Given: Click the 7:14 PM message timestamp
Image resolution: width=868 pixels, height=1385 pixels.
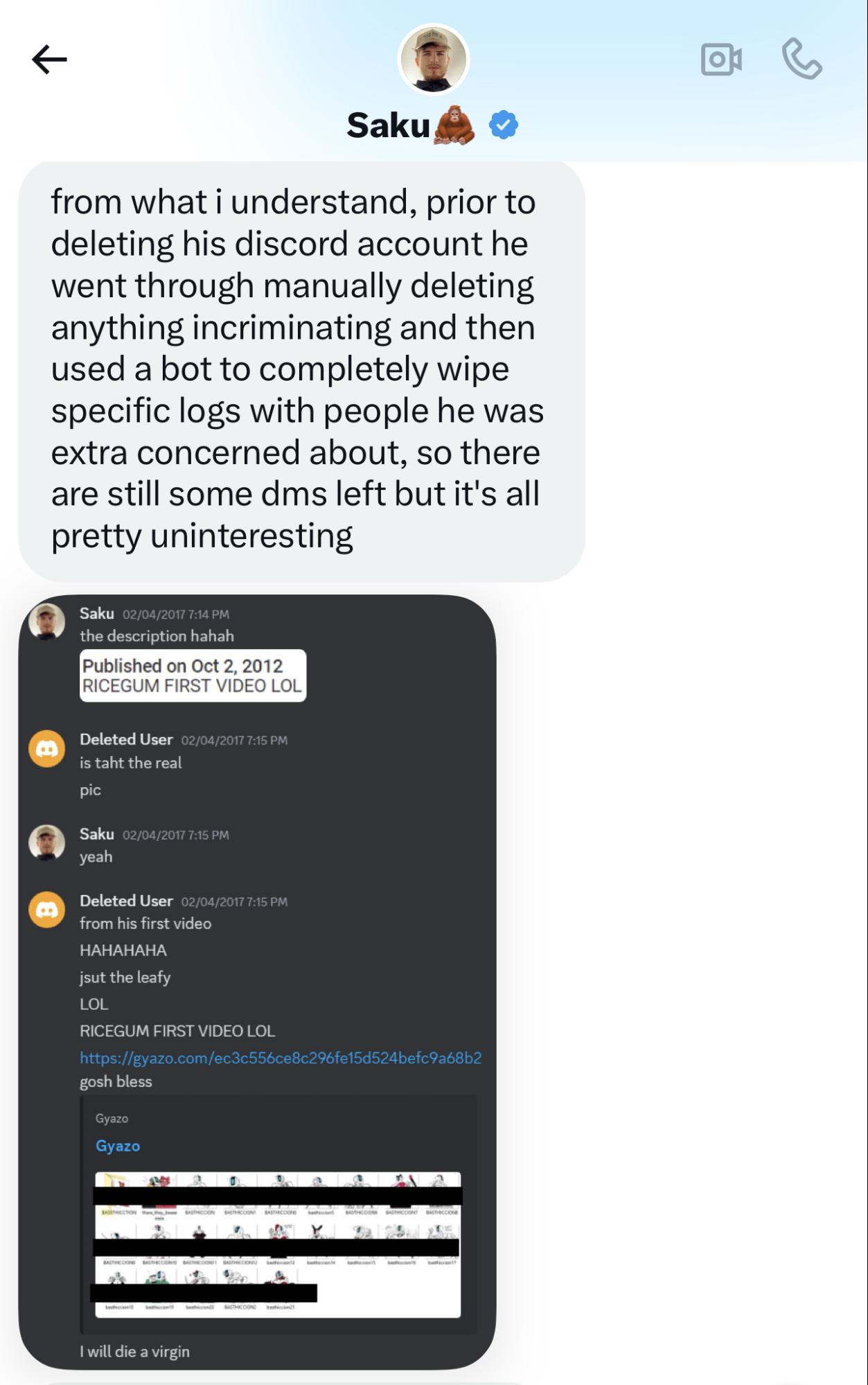Looking at the screenshot, I should coord(176,615).
